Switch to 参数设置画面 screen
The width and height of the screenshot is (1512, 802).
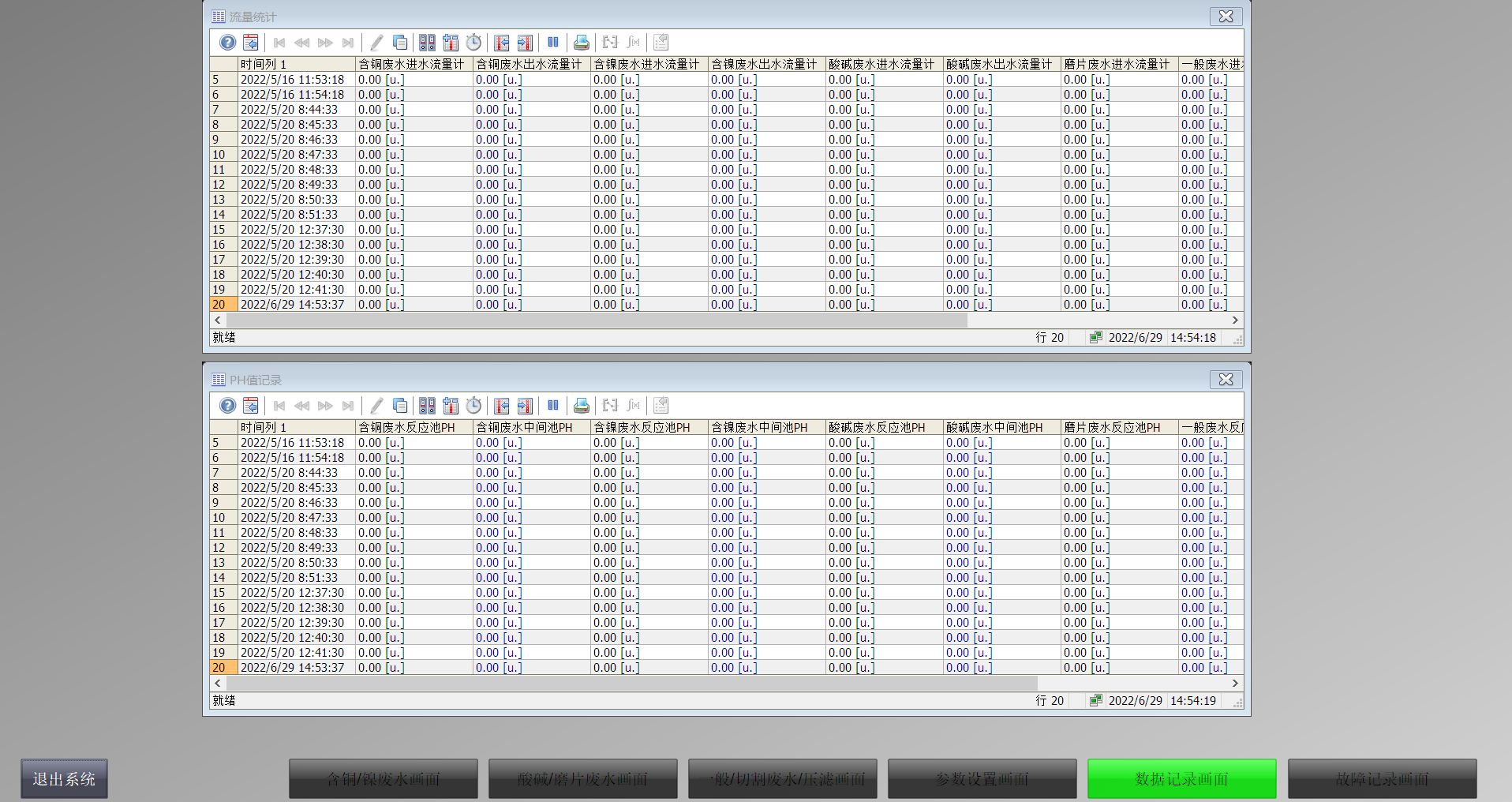tap(982, 779)
